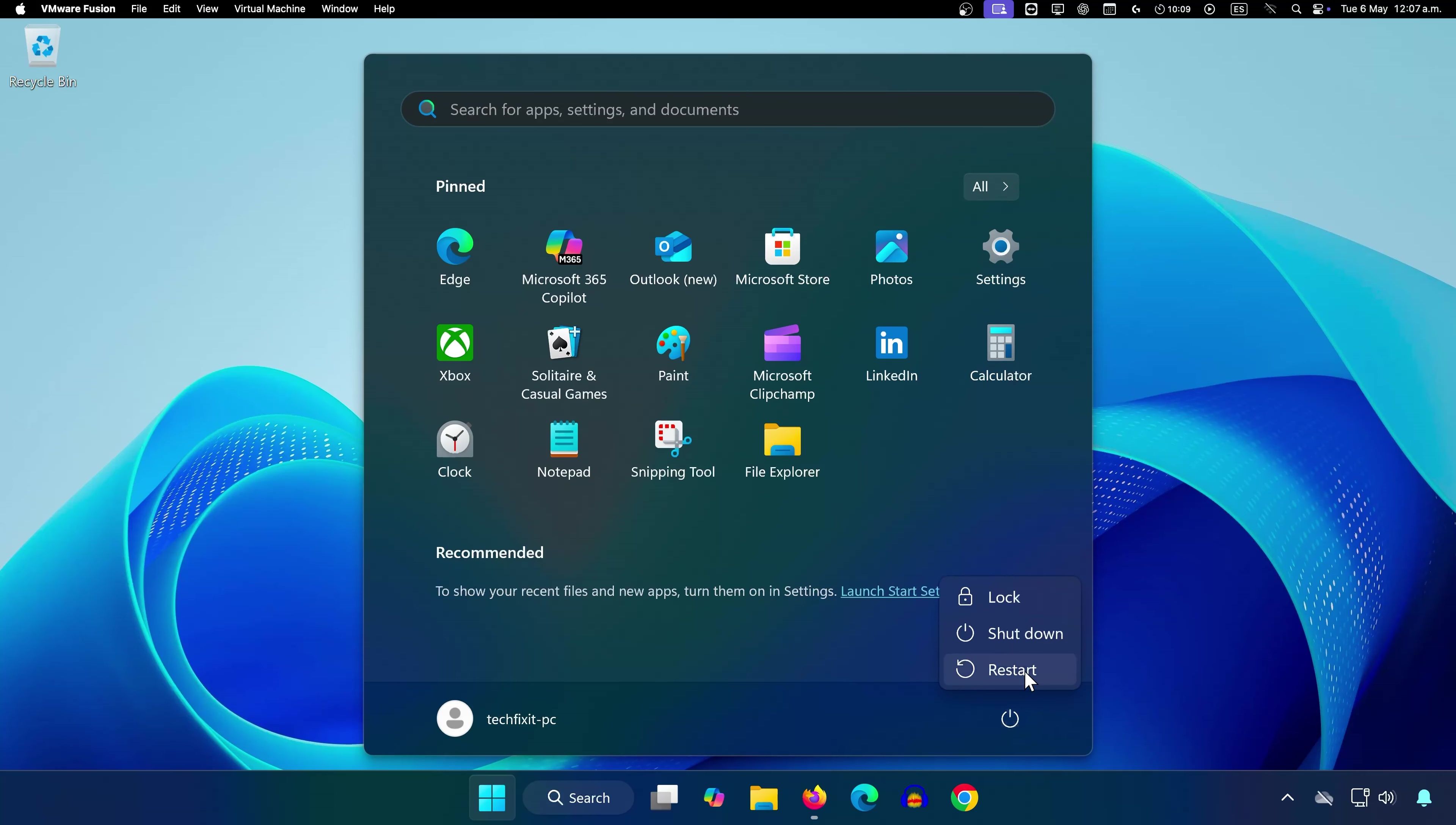Viewport: 1456px width, 825px height.
Task: Expand hidden system tray icons chevron
Action: (1287, 798)
